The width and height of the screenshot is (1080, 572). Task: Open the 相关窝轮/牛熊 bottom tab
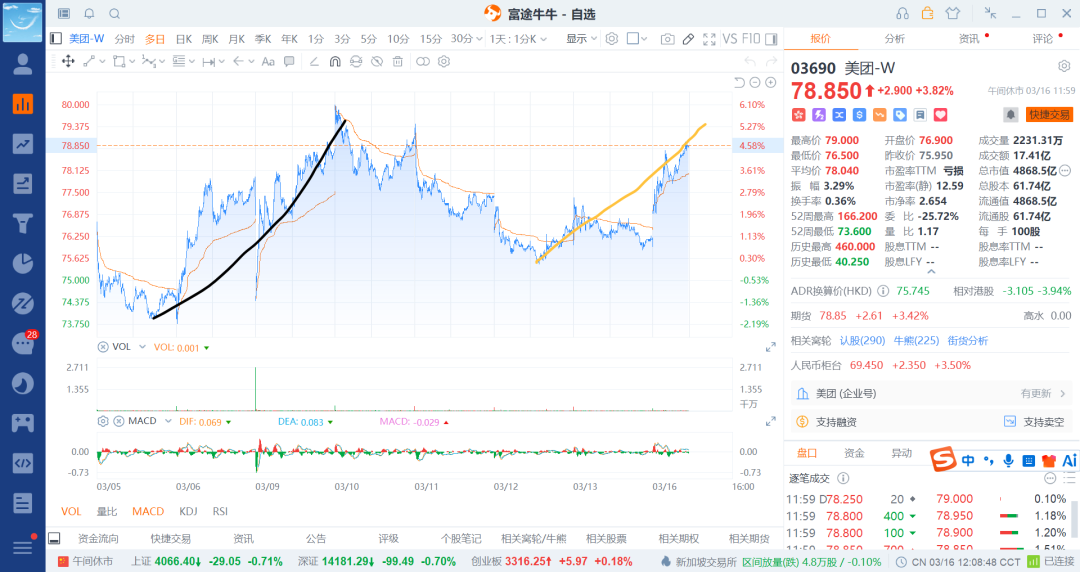tap(534, 539)
